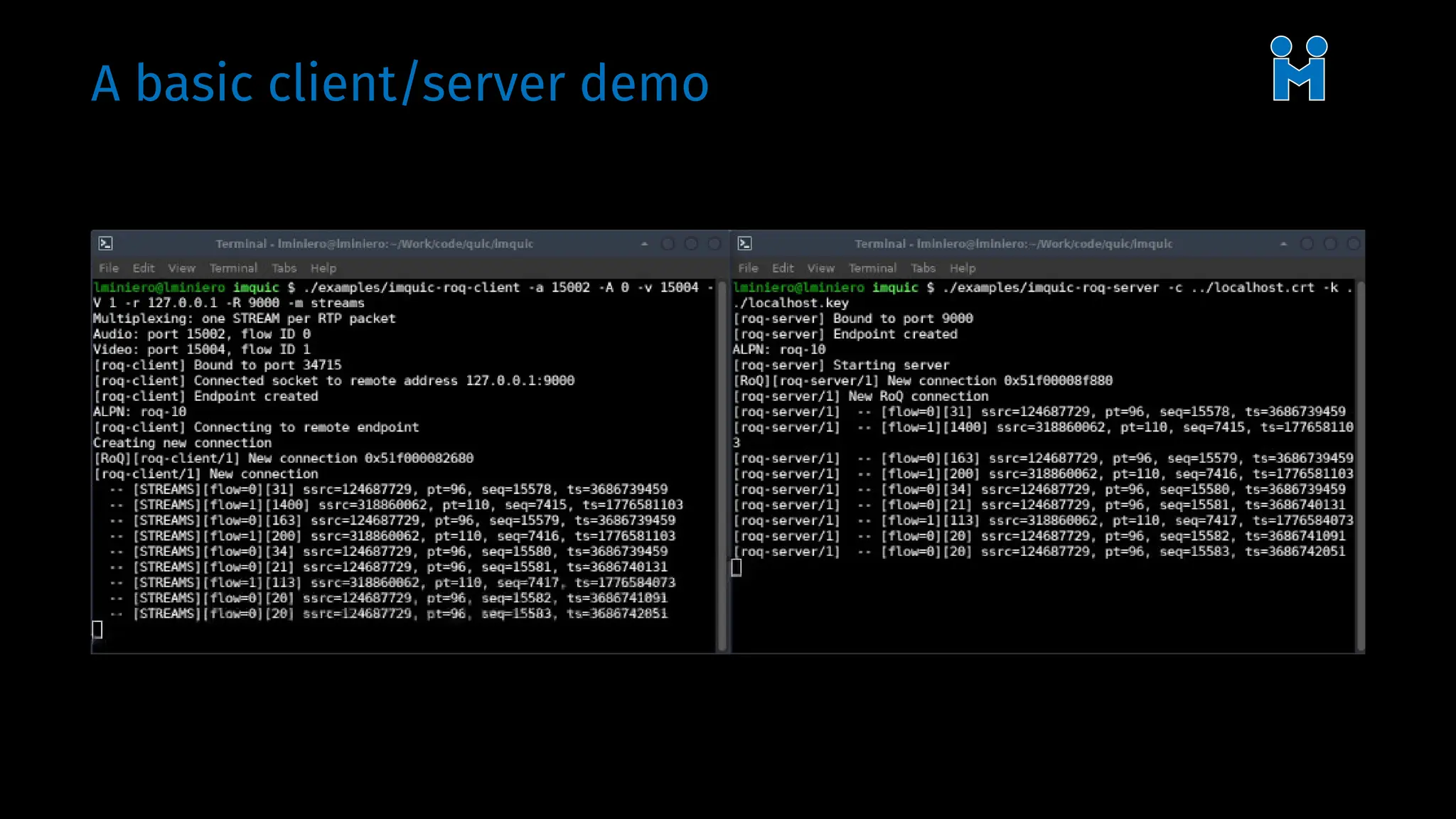
Task: Click the roq-server line with seq=15582
Action: click(1039, 536)
